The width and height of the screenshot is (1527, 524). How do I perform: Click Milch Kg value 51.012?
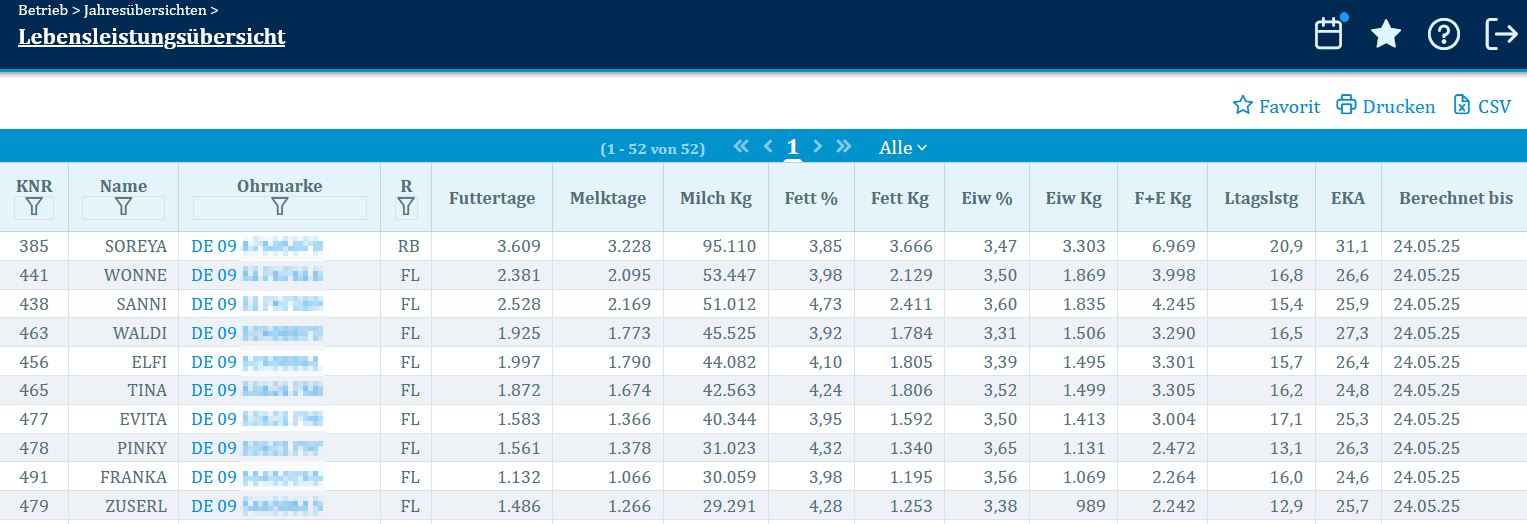click(728, 304)
